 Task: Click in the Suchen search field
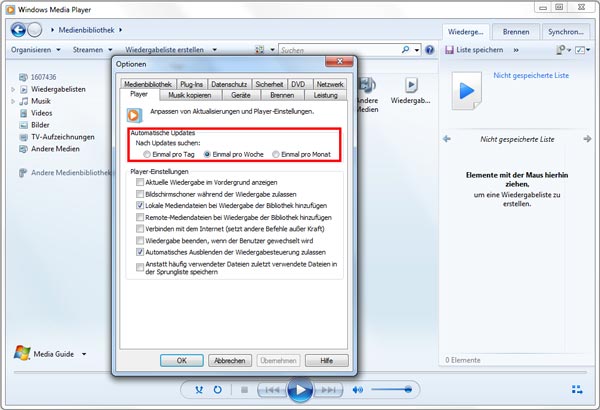(340, 50)
